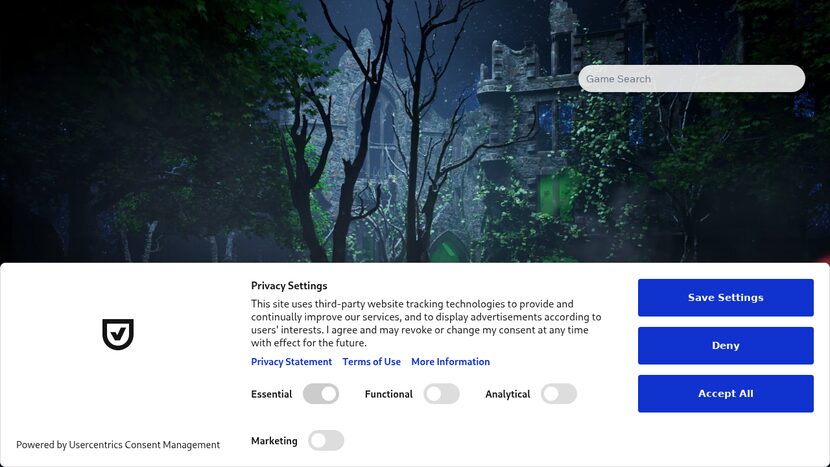Click the Accept All button

725,394
